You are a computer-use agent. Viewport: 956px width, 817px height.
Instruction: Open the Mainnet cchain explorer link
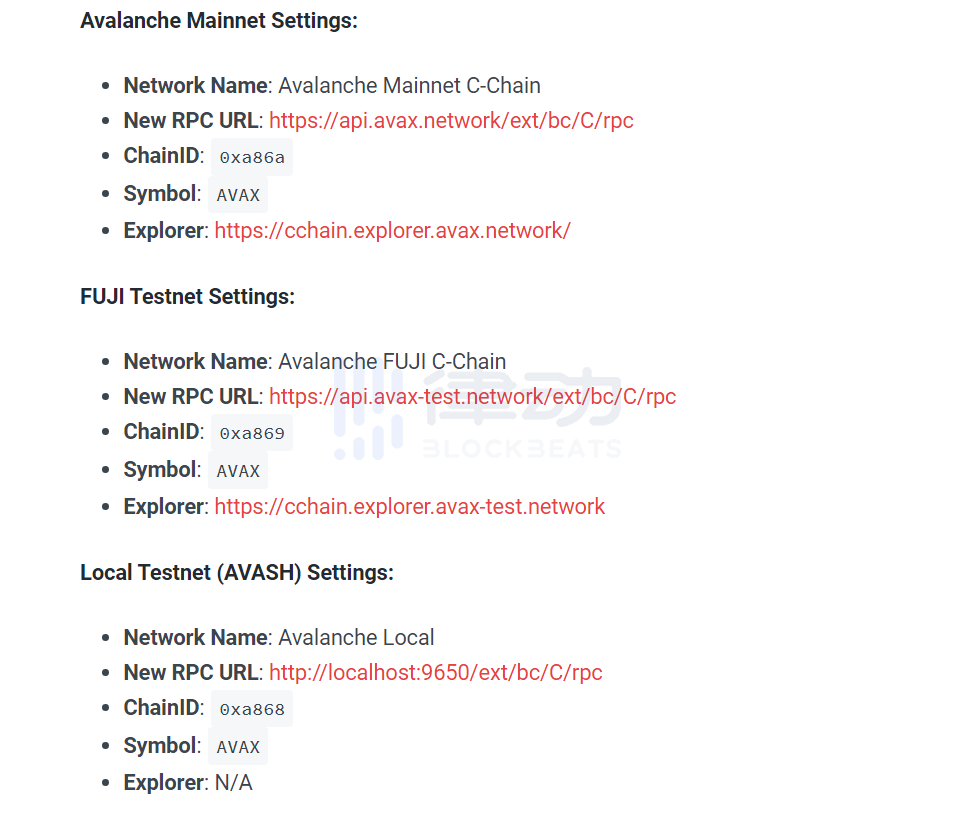pos(392,231)
